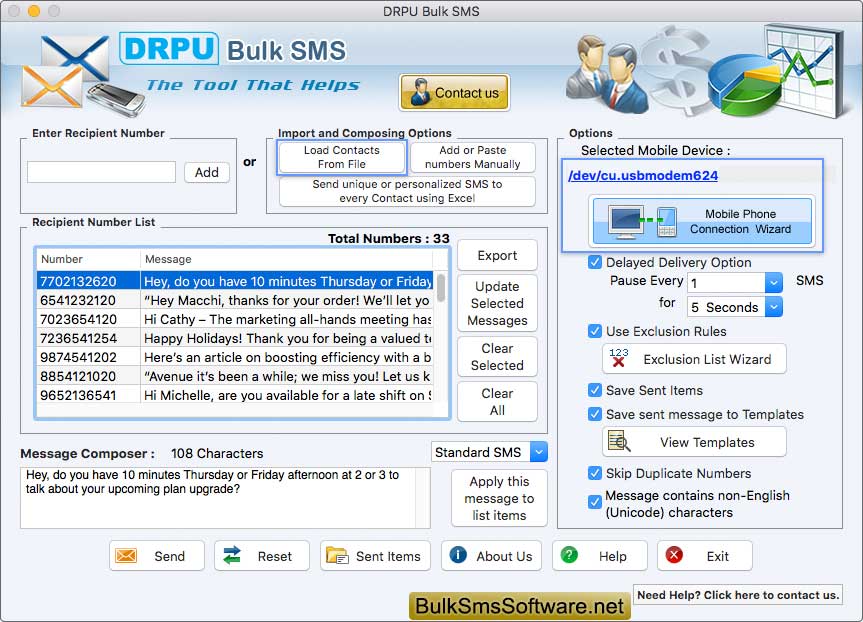Click the envelopes and phone header graphic

[x=83, y=77]
